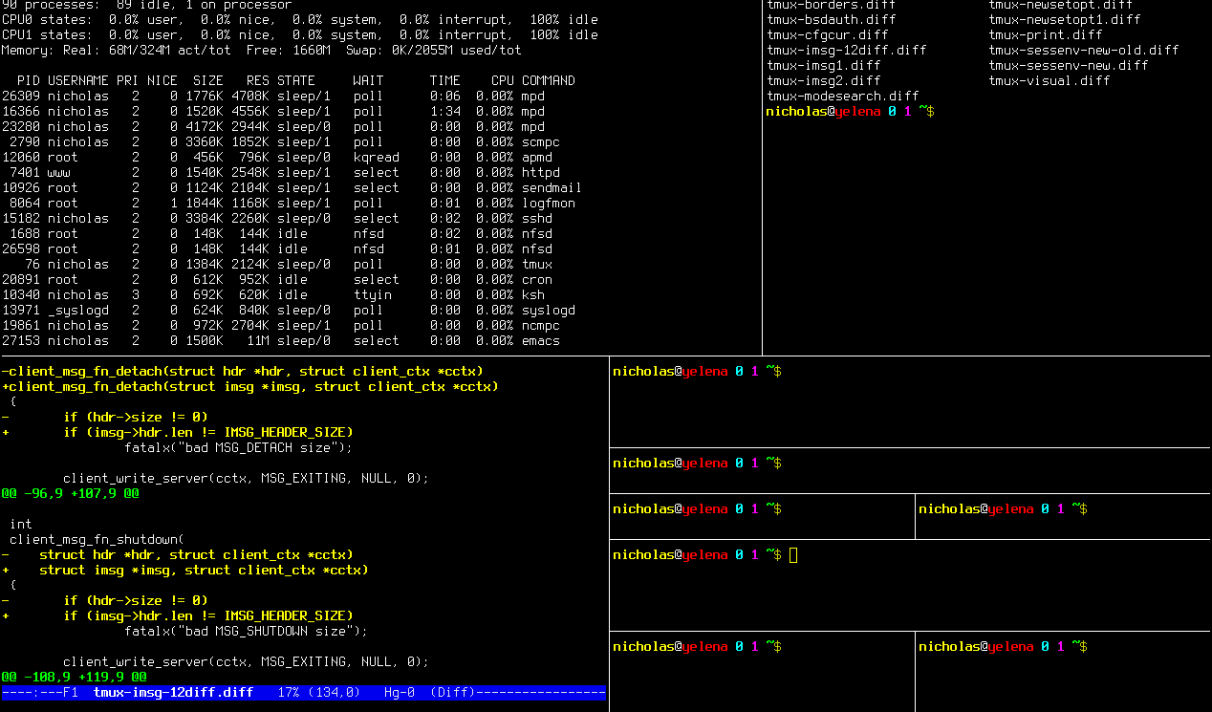Click tmux-modesearch.diff in the file listing
Image resolution: width=1212 pixels, height=712 pixels.
point(842,96)
